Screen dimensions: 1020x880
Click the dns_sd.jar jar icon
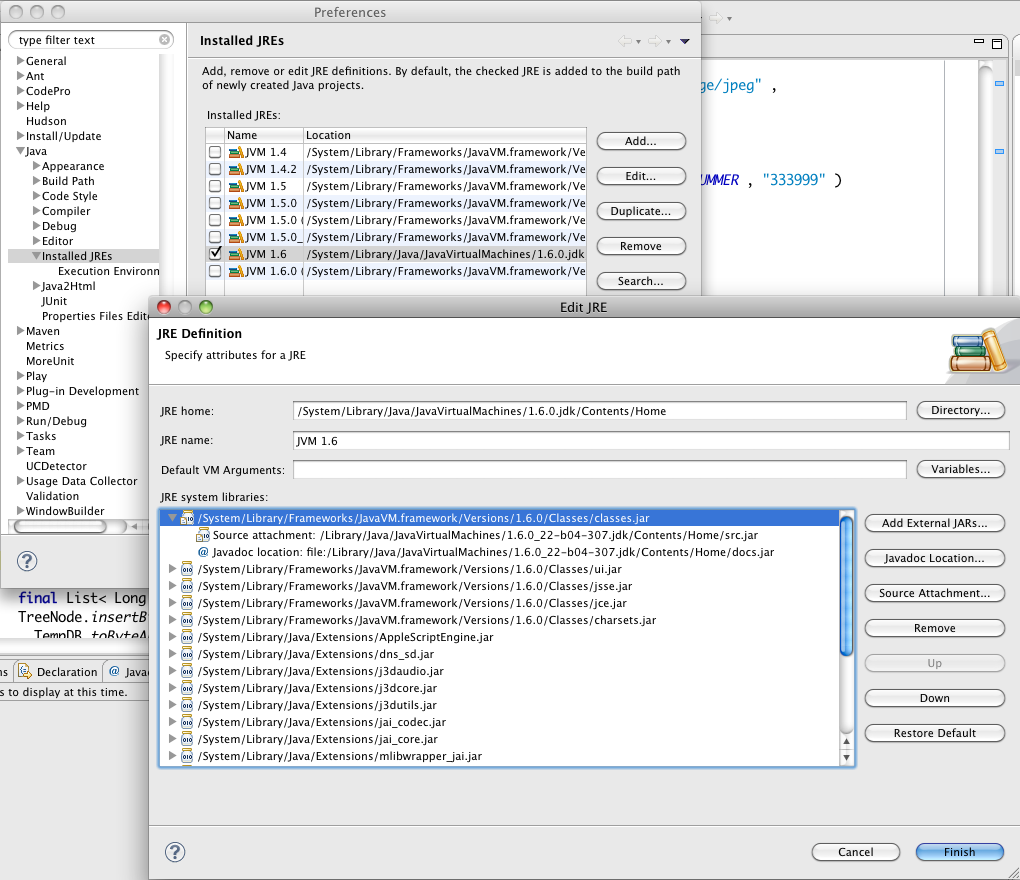[187, 654]
